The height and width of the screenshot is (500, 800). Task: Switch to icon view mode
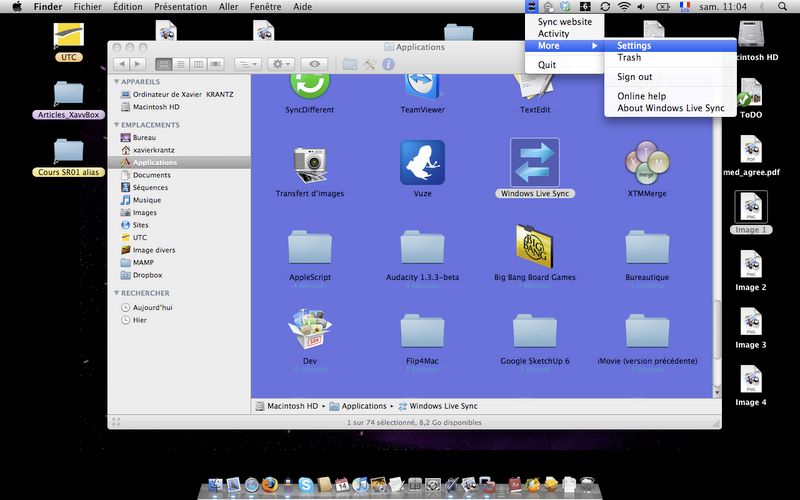coord(163,64)
